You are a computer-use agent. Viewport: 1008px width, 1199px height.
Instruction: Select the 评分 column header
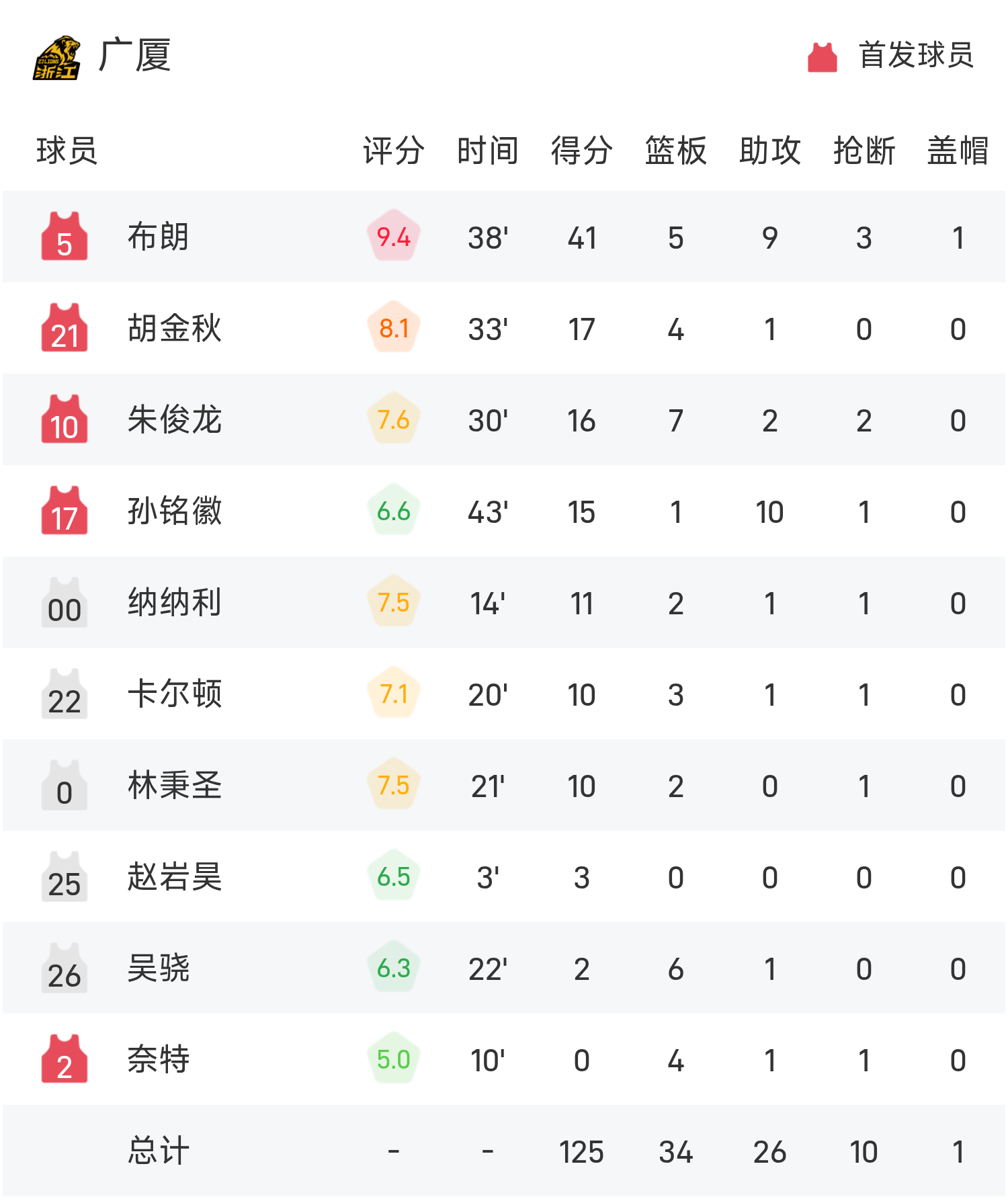(x=394, y=151)
